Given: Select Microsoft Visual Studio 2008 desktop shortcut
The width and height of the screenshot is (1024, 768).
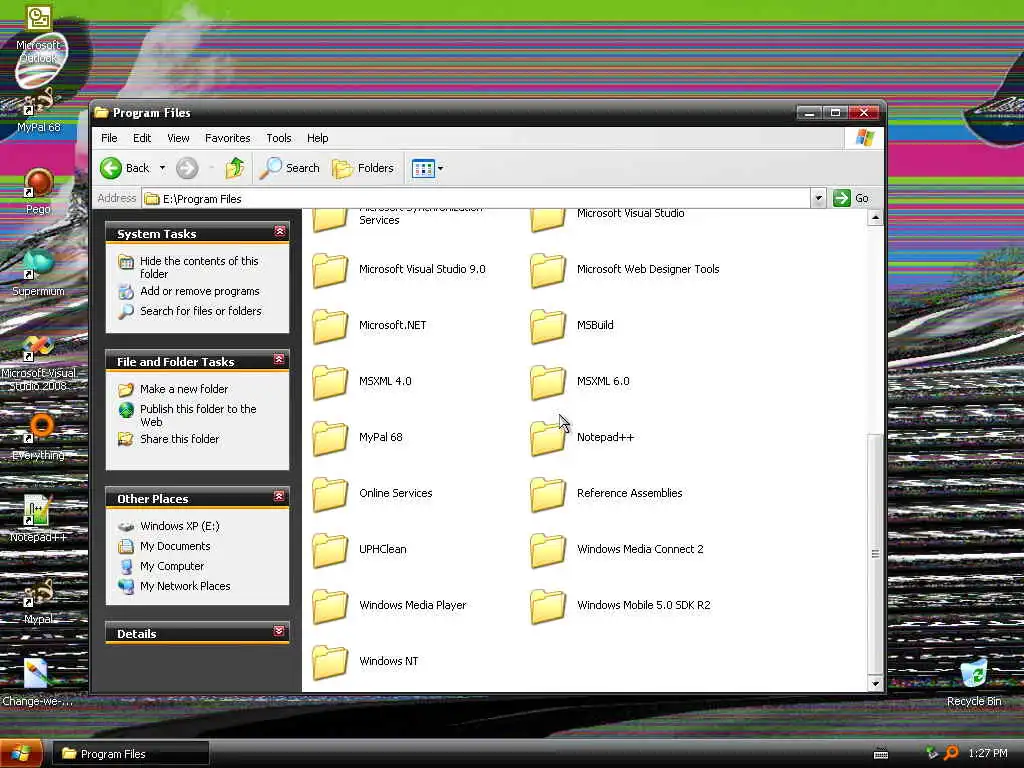Looking at the screenshot, I should tap(38, 362).
